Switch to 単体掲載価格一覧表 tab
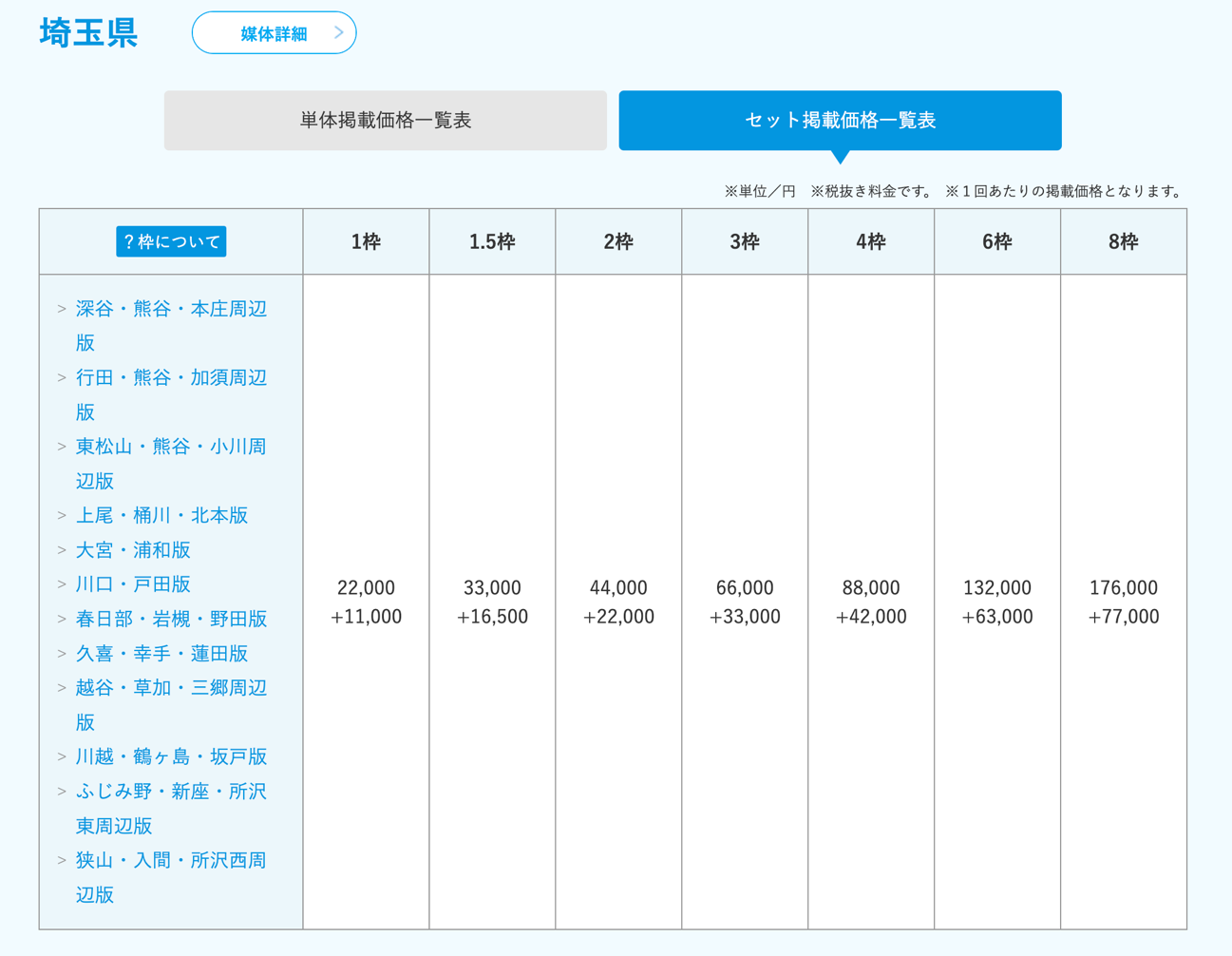 [385, 121]
